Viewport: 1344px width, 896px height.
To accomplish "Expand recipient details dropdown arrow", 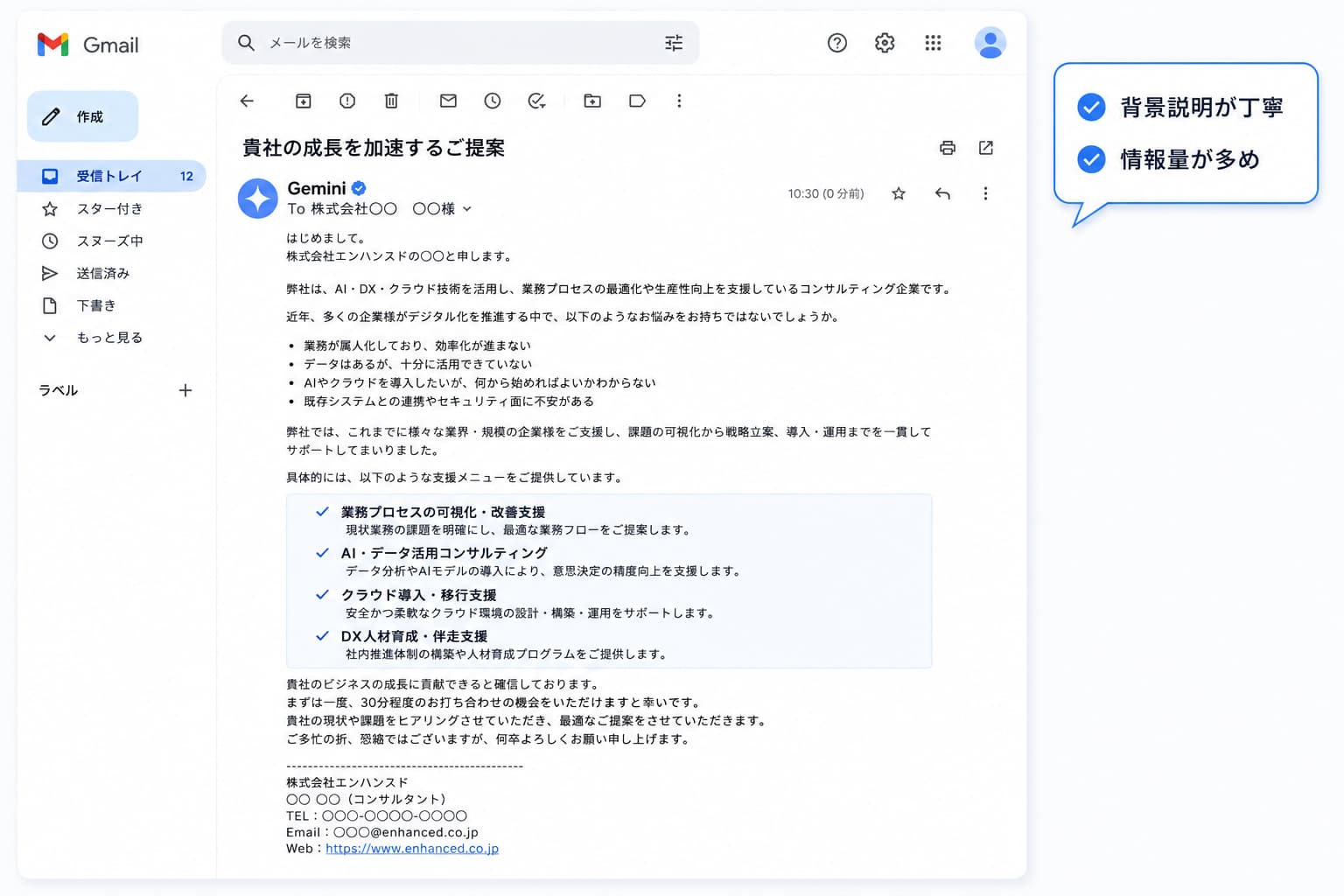I will (467, 209).
